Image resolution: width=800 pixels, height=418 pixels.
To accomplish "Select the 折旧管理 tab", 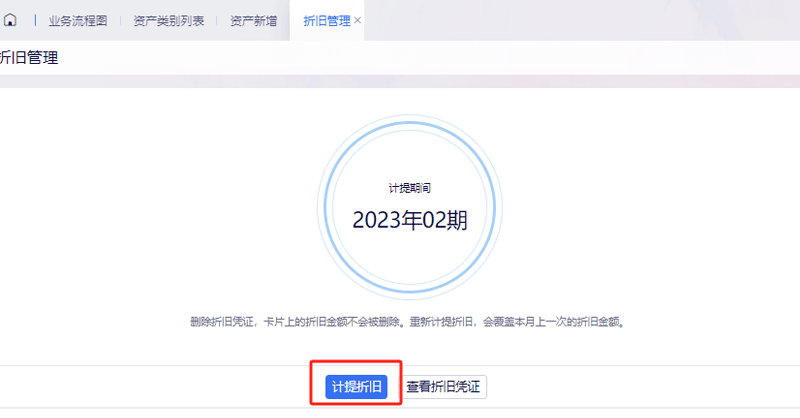I will pos(327,21).
